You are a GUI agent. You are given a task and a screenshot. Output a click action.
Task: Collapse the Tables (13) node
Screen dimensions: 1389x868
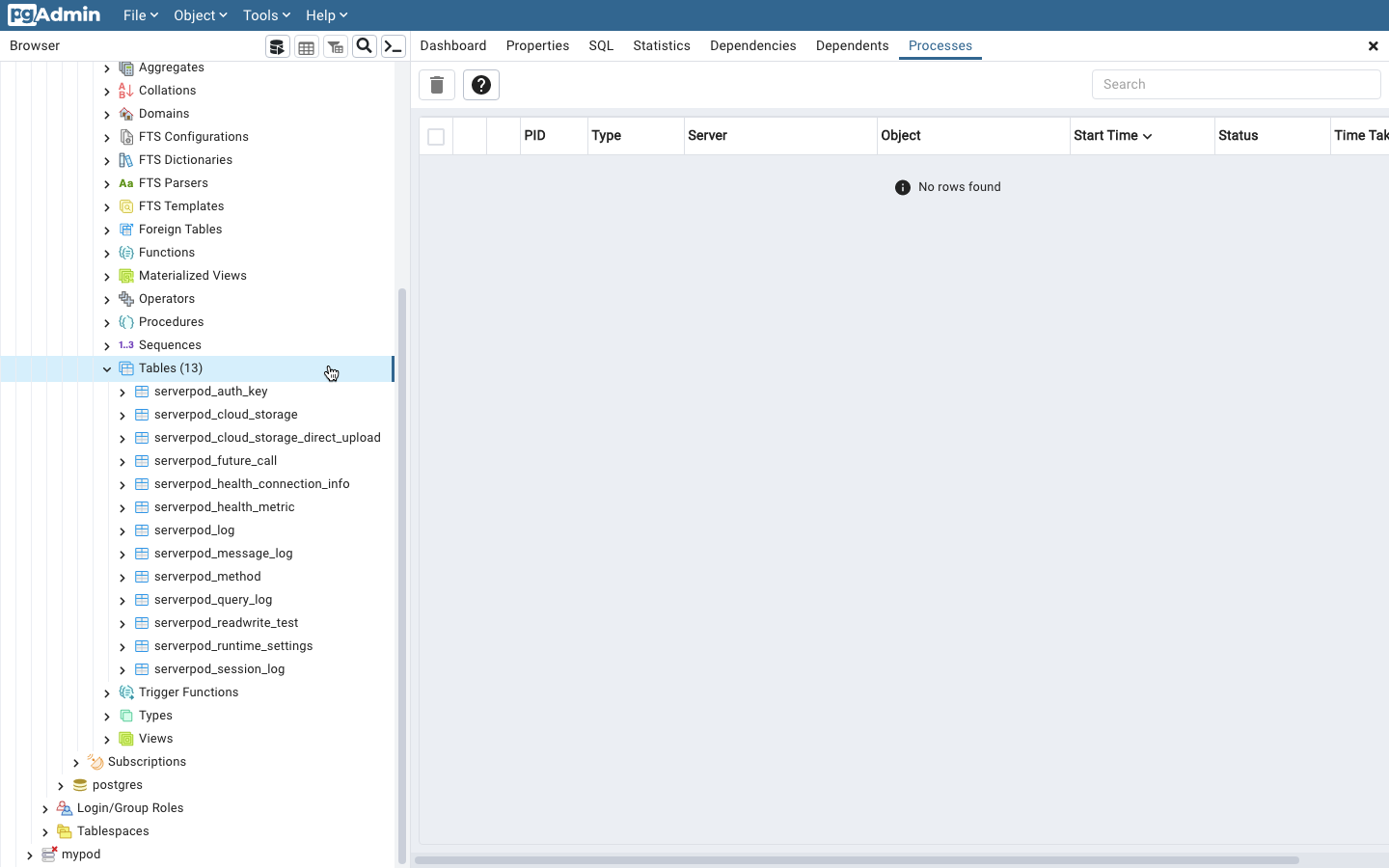point(107,368)
